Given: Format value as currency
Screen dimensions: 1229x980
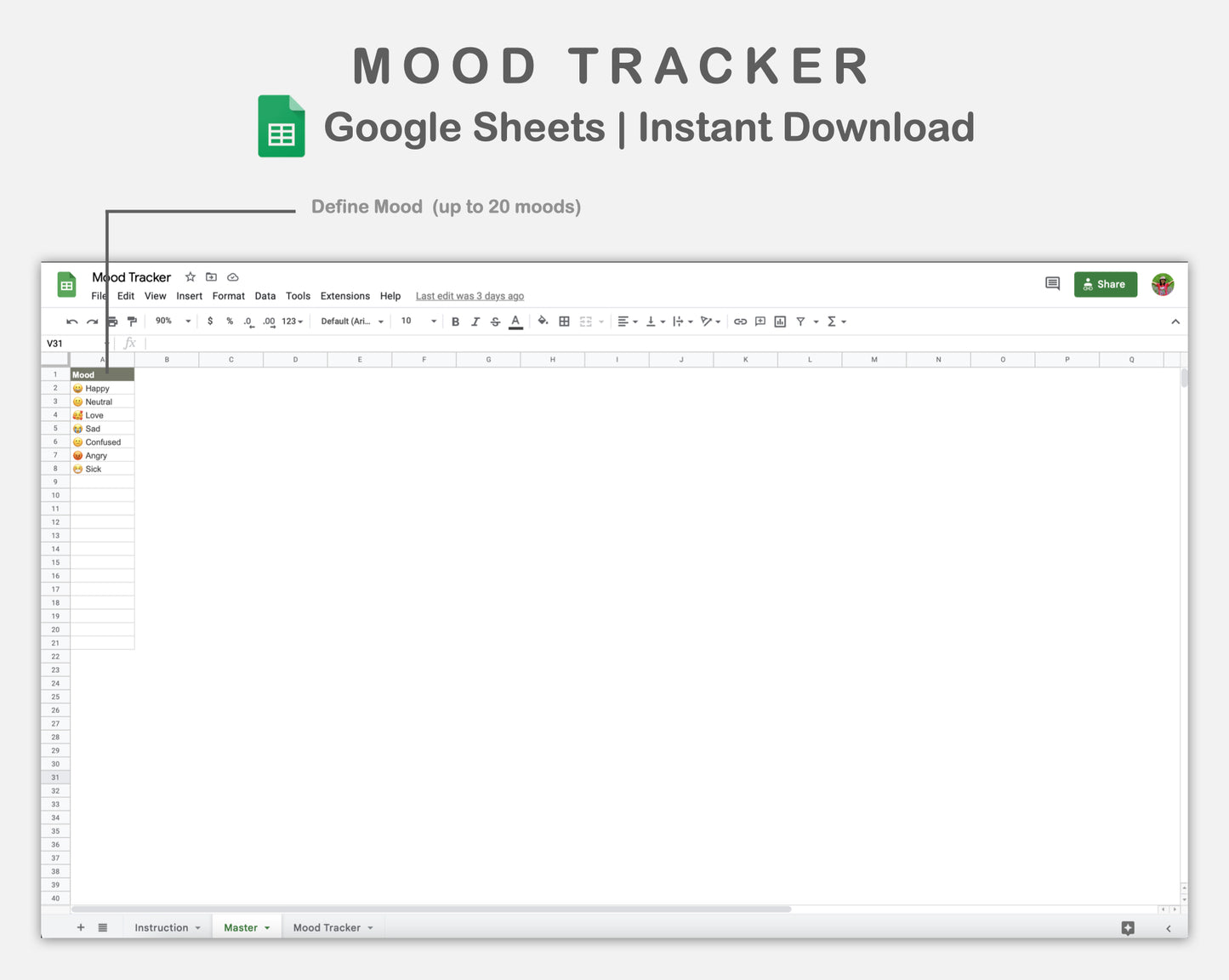Looking at the screenshot, I should tap(210, 321).
